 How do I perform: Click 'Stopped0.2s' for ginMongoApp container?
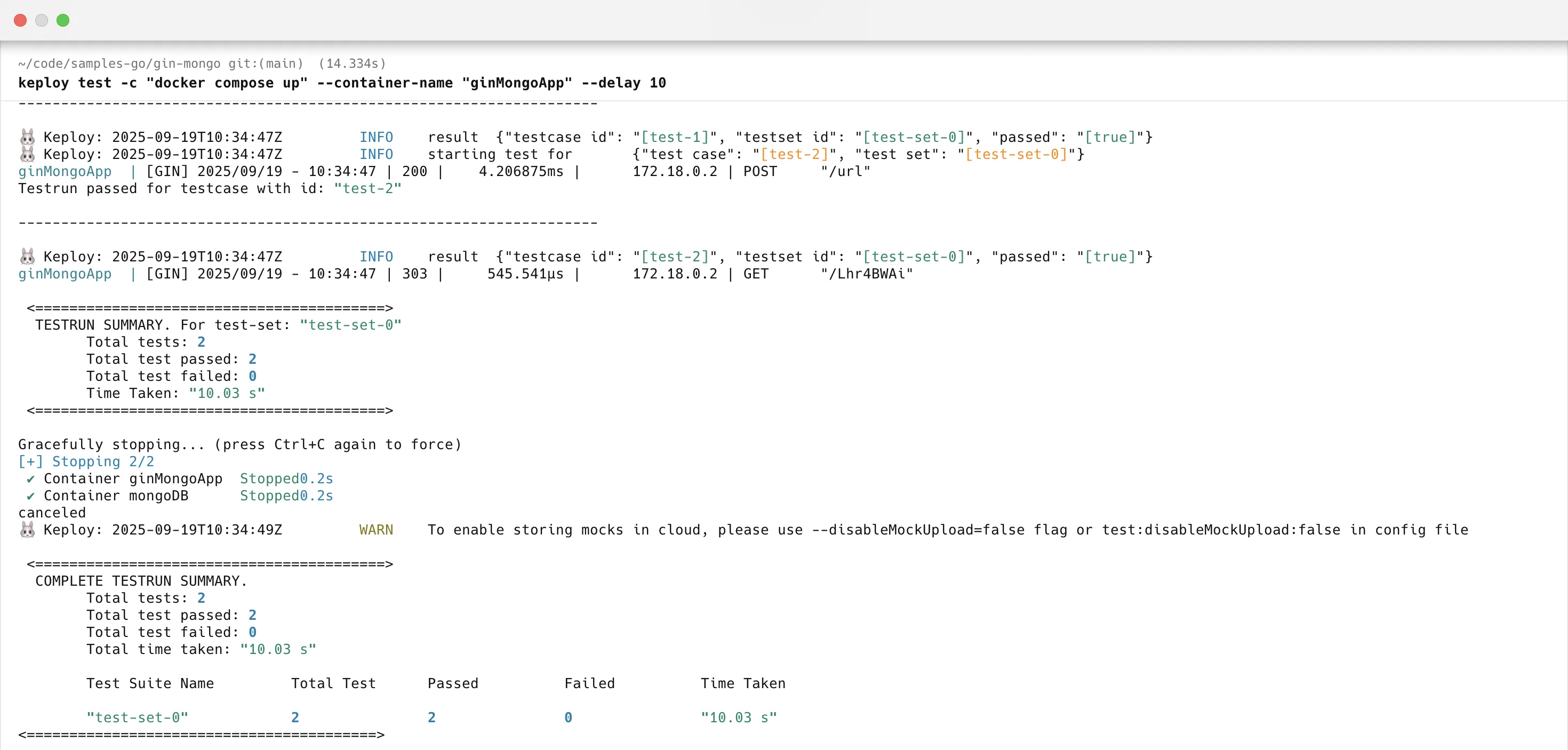coord(287,478)
